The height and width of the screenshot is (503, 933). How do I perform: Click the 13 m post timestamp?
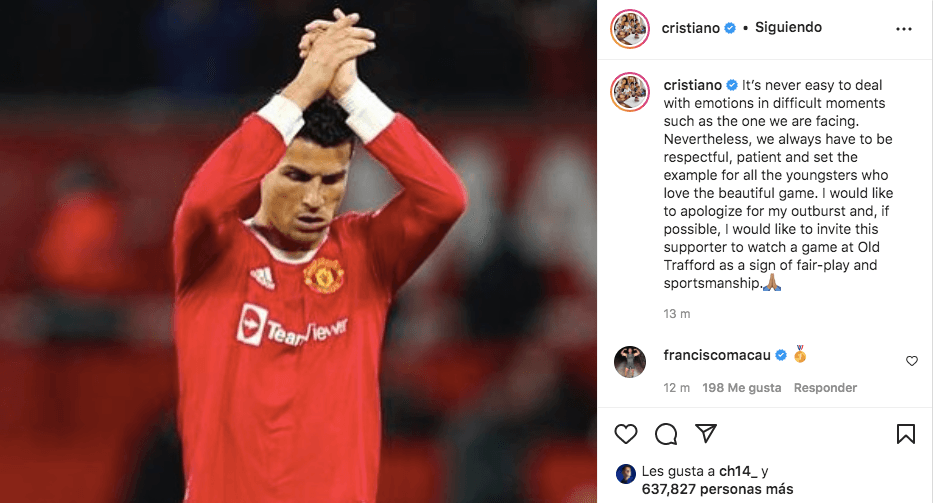pos(677,314)
